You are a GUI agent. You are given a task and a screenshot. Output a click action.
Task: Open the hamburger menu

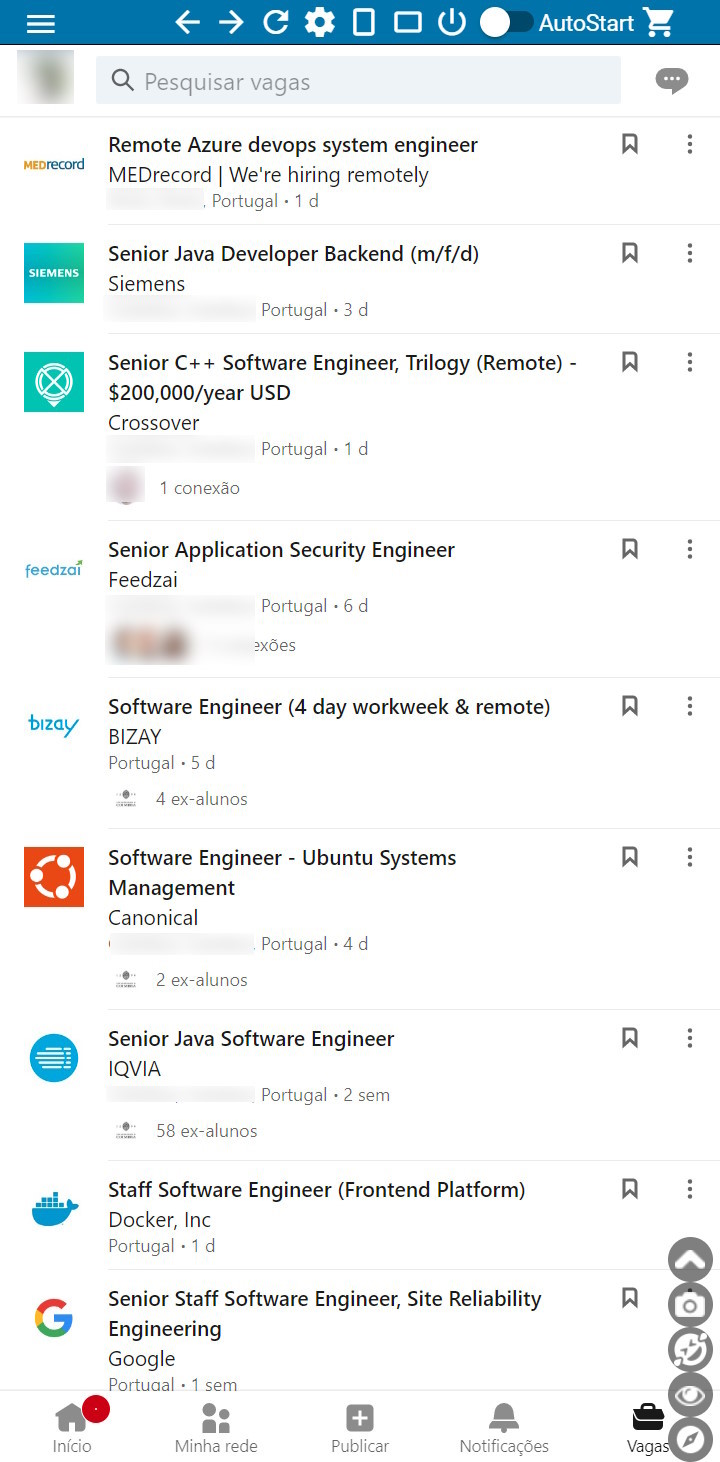pyautogui.click(x=41, y=23)
